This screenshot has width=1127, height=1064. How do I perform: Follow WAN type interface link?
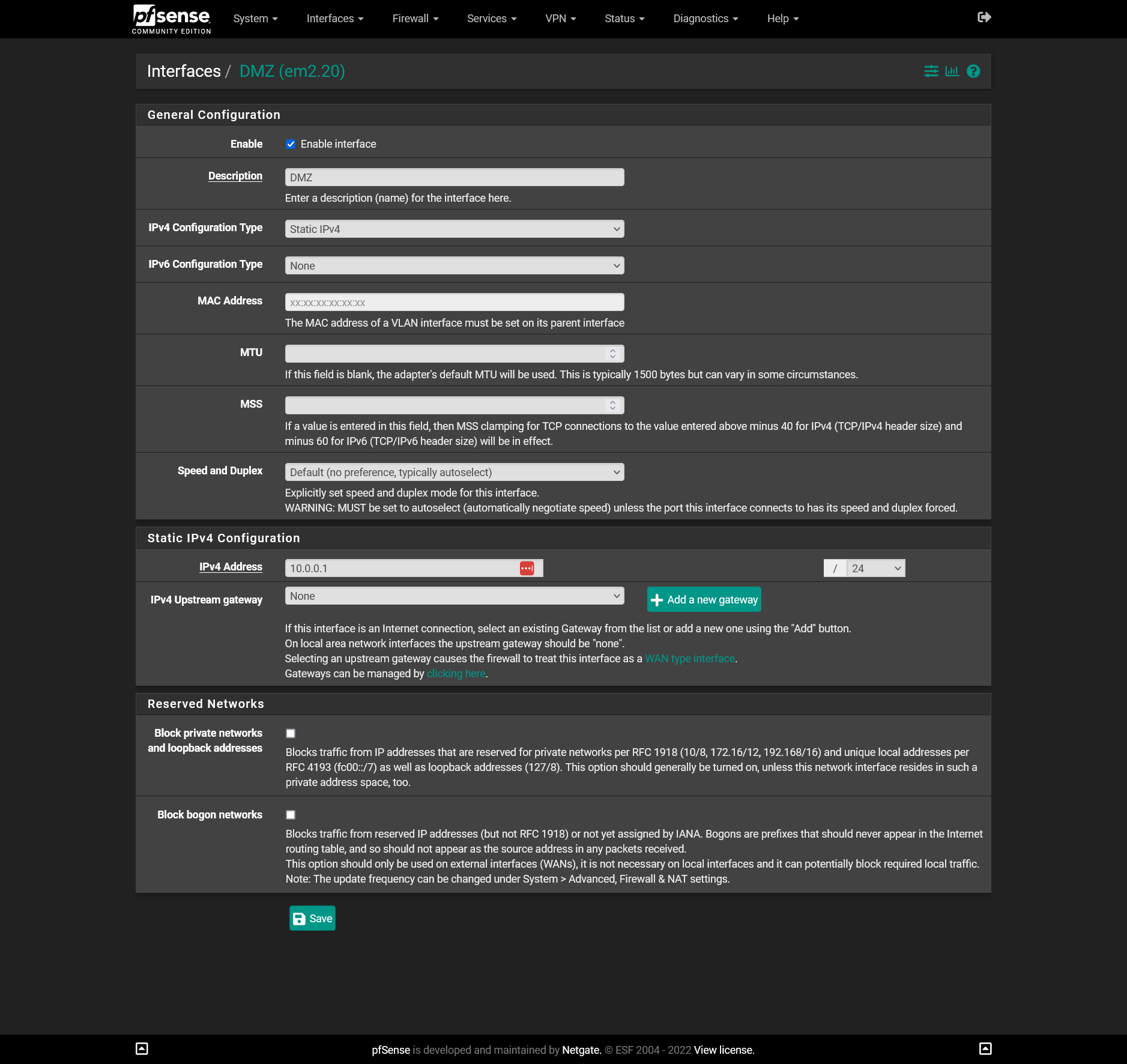tap(690, 659)
